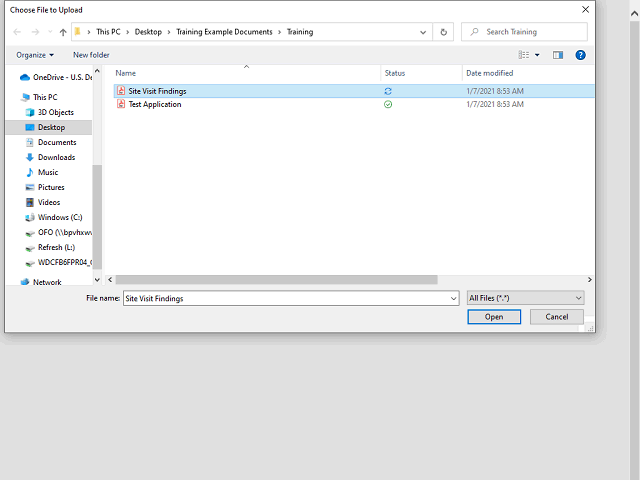Click the Music note icon
The height and width of the screenshot is (480, 640).
[x=29, y=172]
